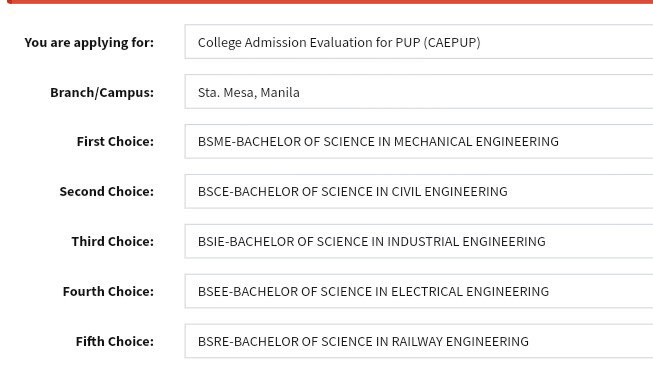Open the Fourth Choice program dropdown
Viewport: 653px width, 381px height.
419,291
